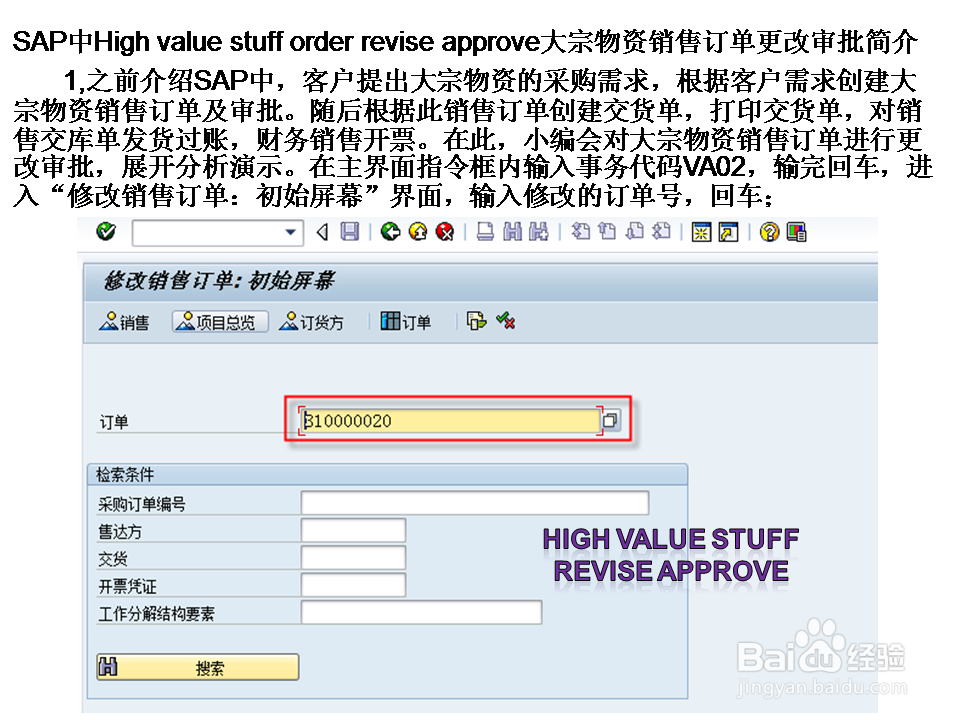Click the 订单 order number field 310000020
The width and height of the screenshot is (960, 720).
pyautogui.click(x=451, y=421)
